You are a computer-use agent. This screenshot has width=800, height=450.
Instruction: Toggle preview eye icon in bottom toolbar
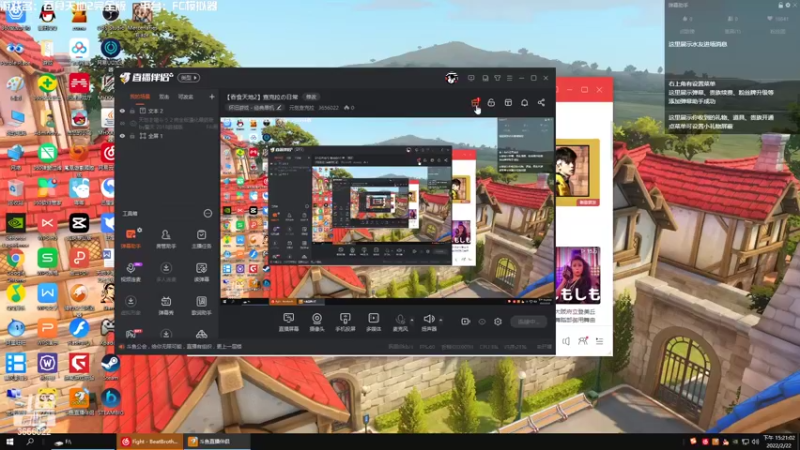tap(482, 321)
